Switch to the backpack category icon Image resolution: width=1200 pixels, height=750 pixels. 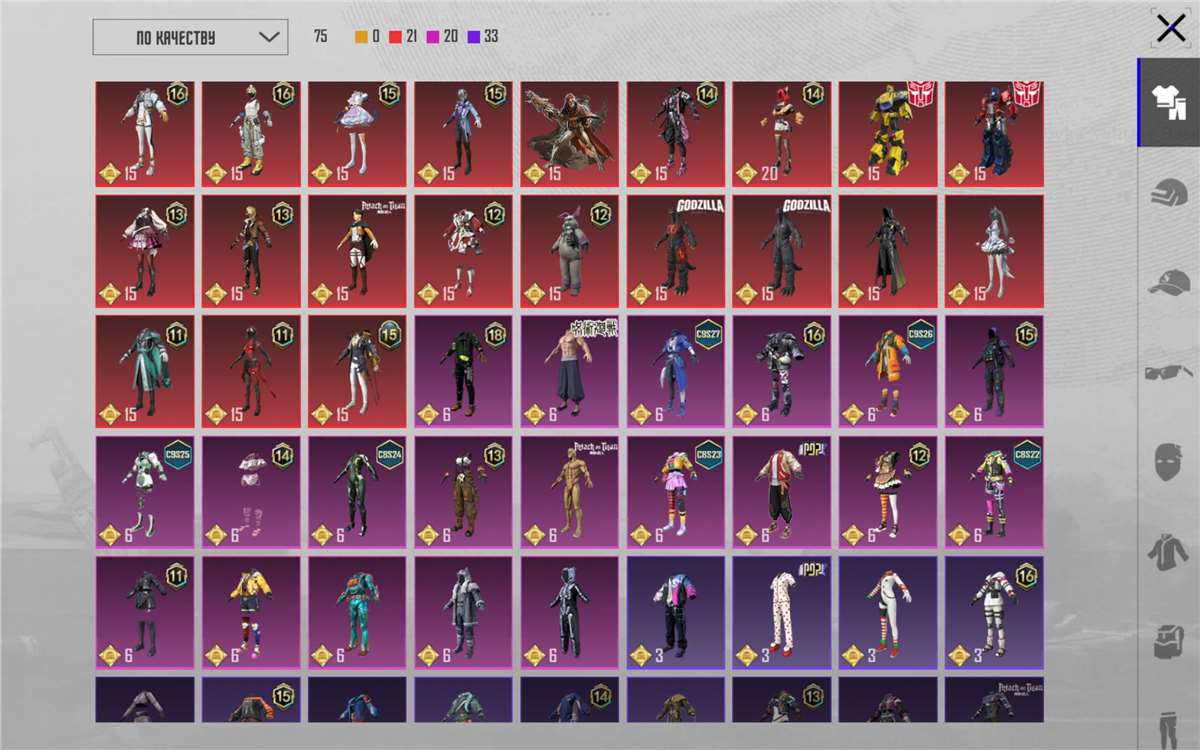click(1168, 640)
